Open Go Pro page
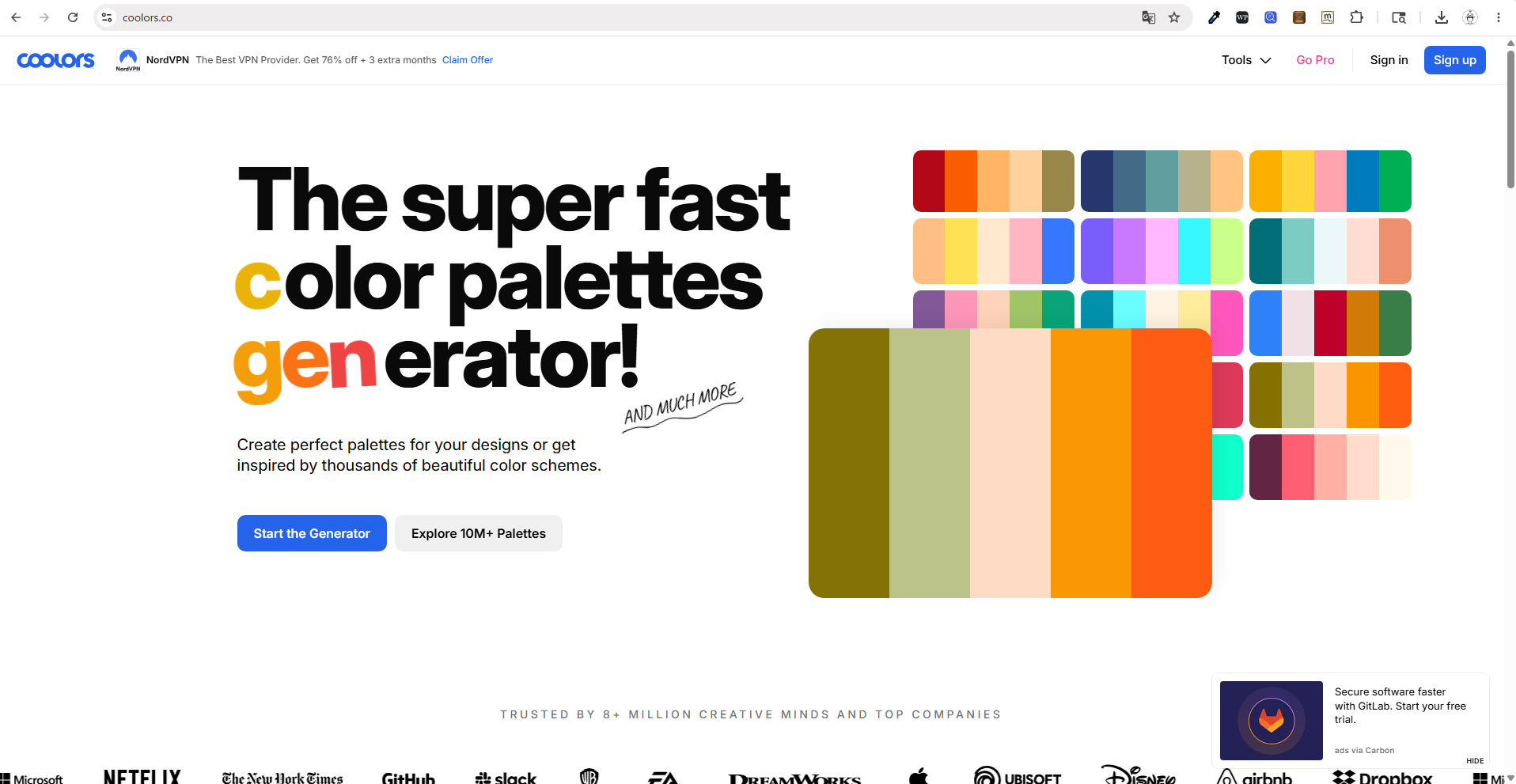The width and height of the screenshot is (1516, 784). point(1315,60)
